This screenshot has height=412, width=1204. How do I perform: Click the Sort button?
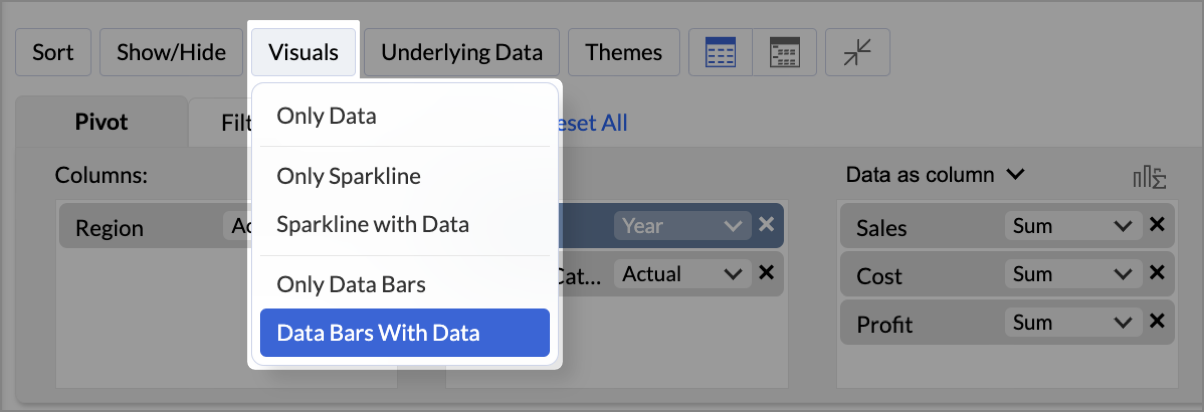pos(53,52)
